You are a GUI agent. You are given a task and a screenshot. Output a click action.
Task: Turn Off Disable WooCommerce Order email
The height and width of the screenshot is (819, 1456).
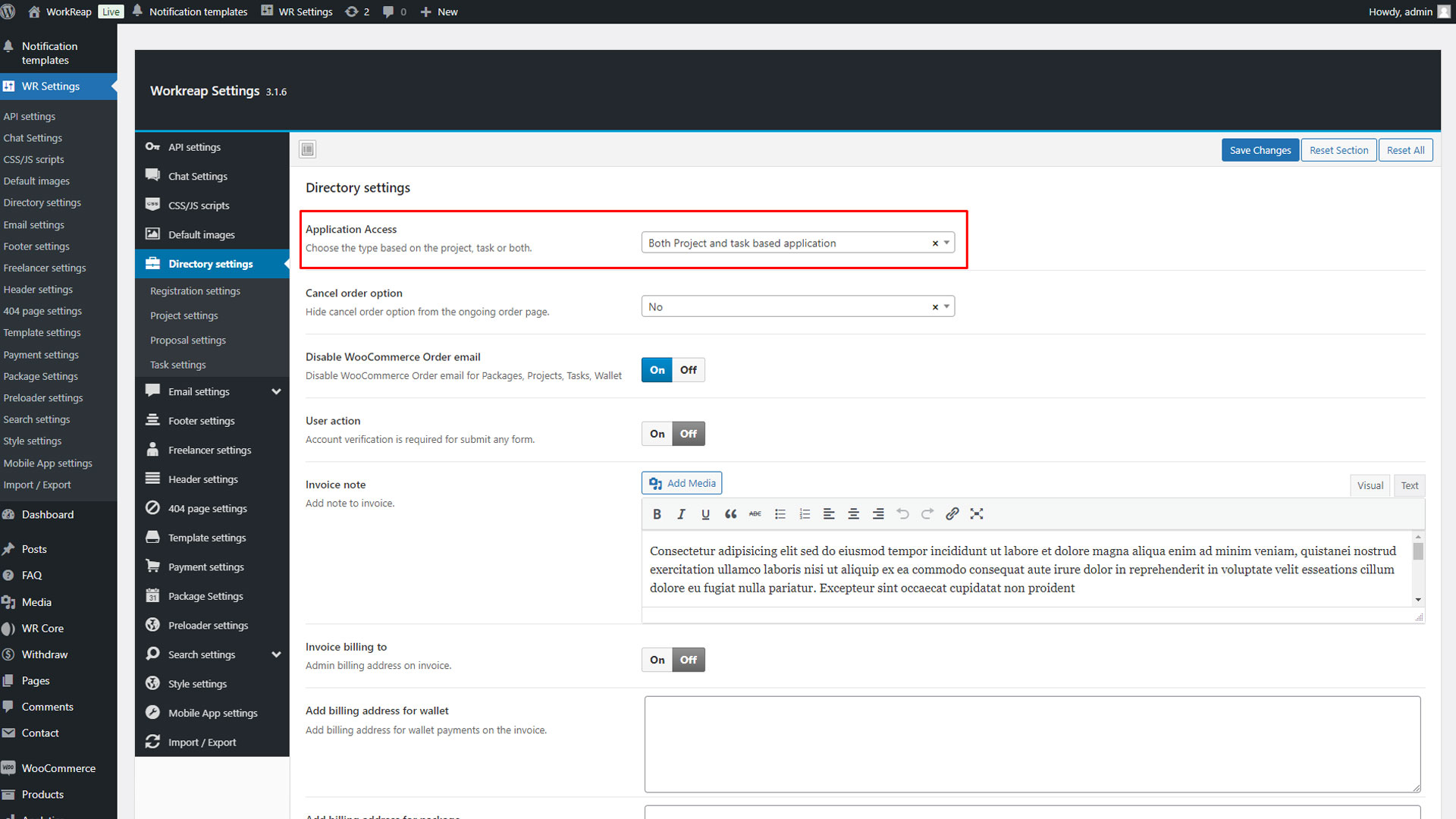click(x=688, y=370)
